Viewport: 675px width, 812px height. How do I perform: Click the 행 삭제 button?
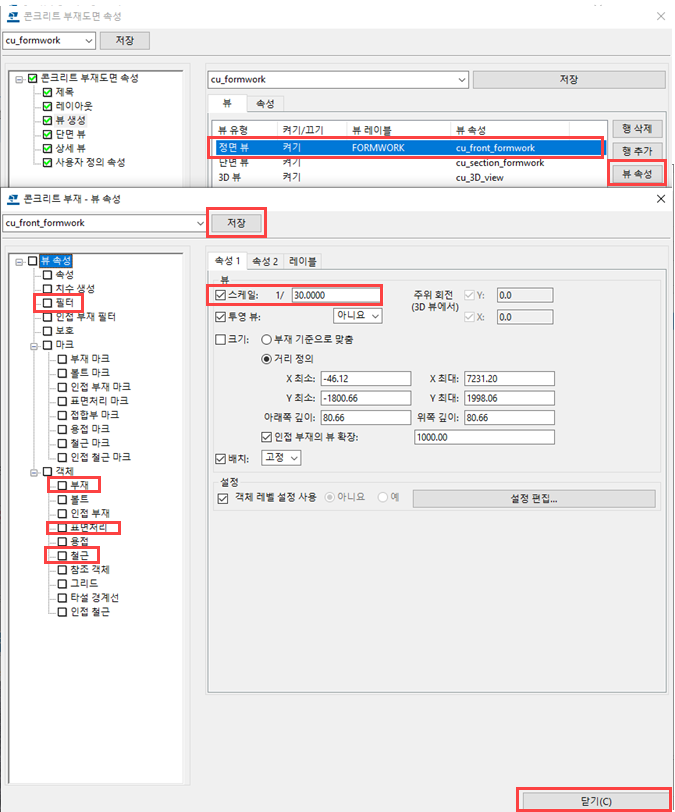tap(637, 128)
